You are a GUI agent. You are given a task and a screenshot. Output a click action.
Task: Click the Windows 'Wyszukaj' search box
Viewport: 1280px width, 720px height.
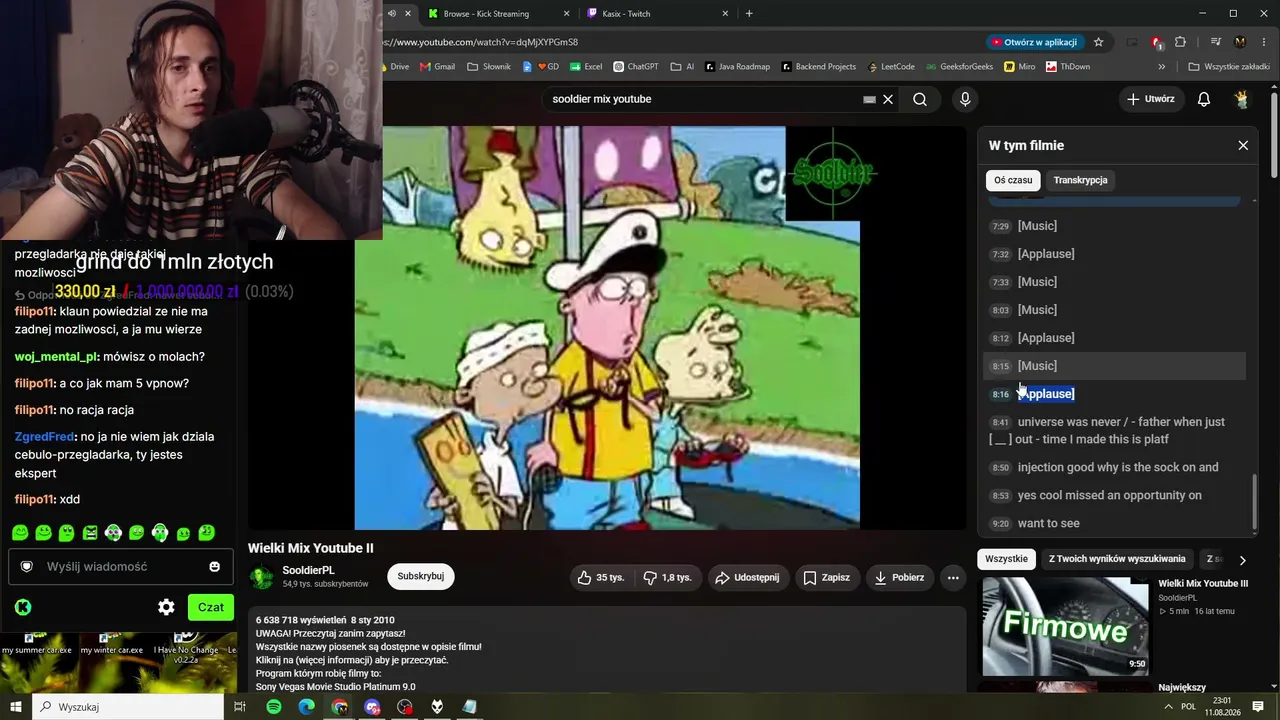tap(128, 707)
